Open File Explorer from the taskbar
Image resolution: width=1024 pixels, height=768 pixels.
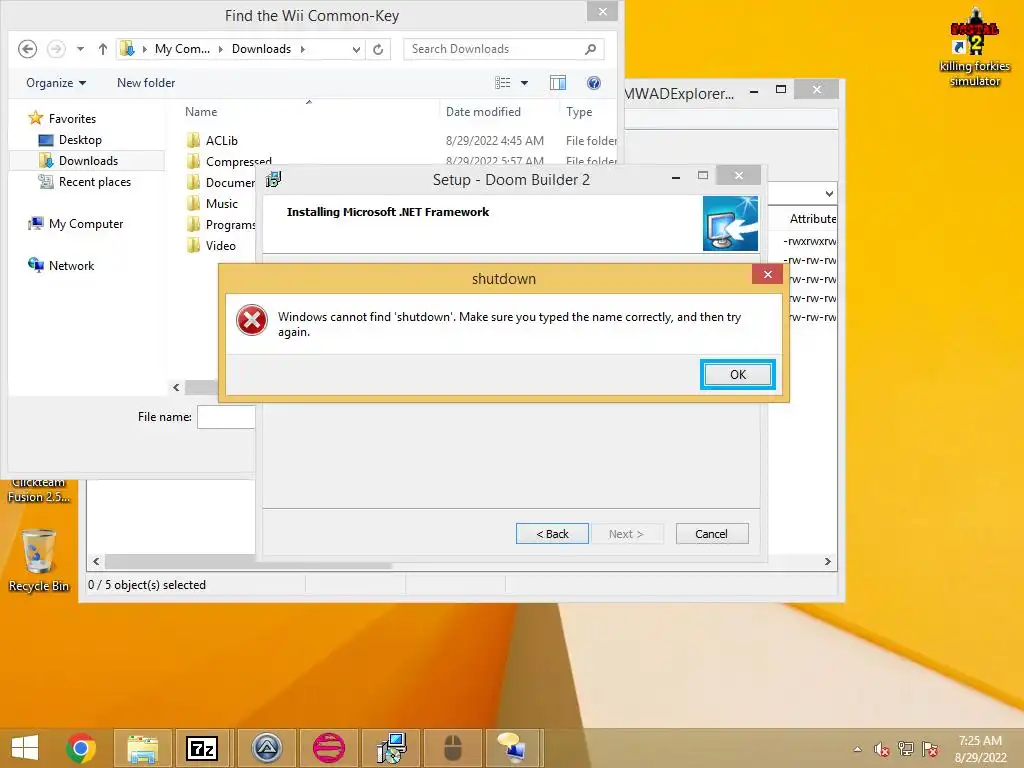pyautogui.click(x=143, y=748)
